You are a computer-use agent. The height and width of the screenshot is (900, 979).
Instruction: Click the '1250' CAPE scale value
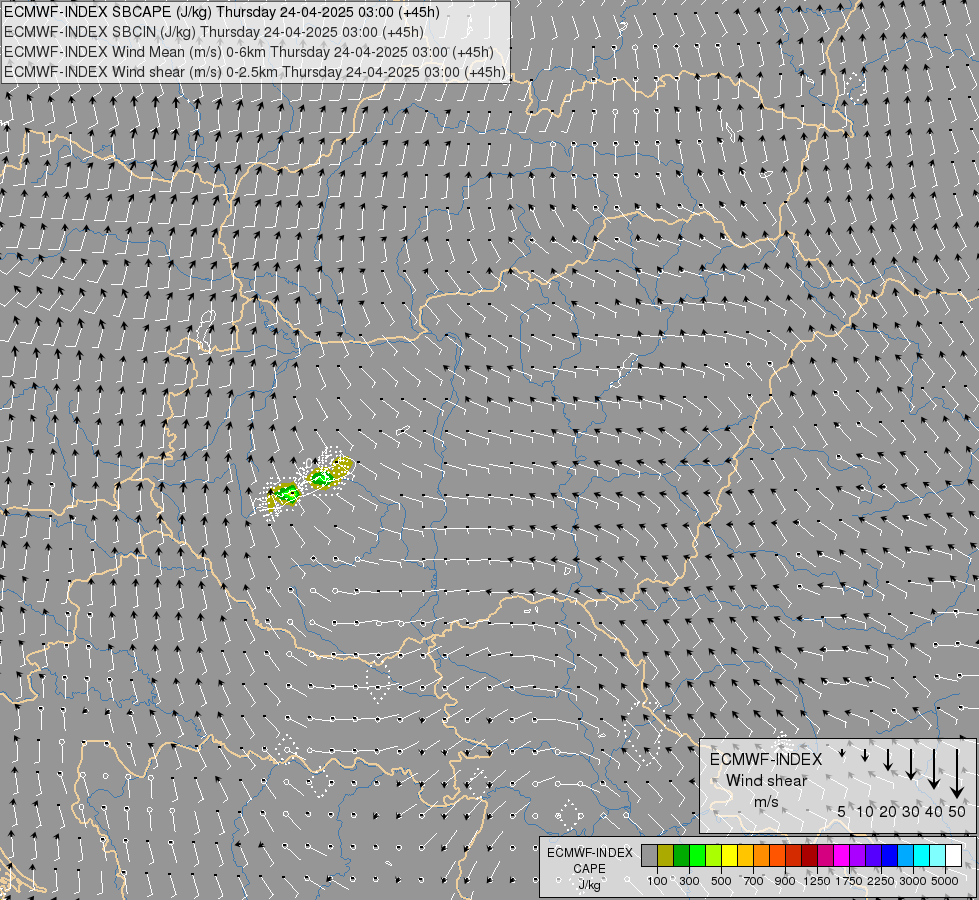tap(817, 881)
